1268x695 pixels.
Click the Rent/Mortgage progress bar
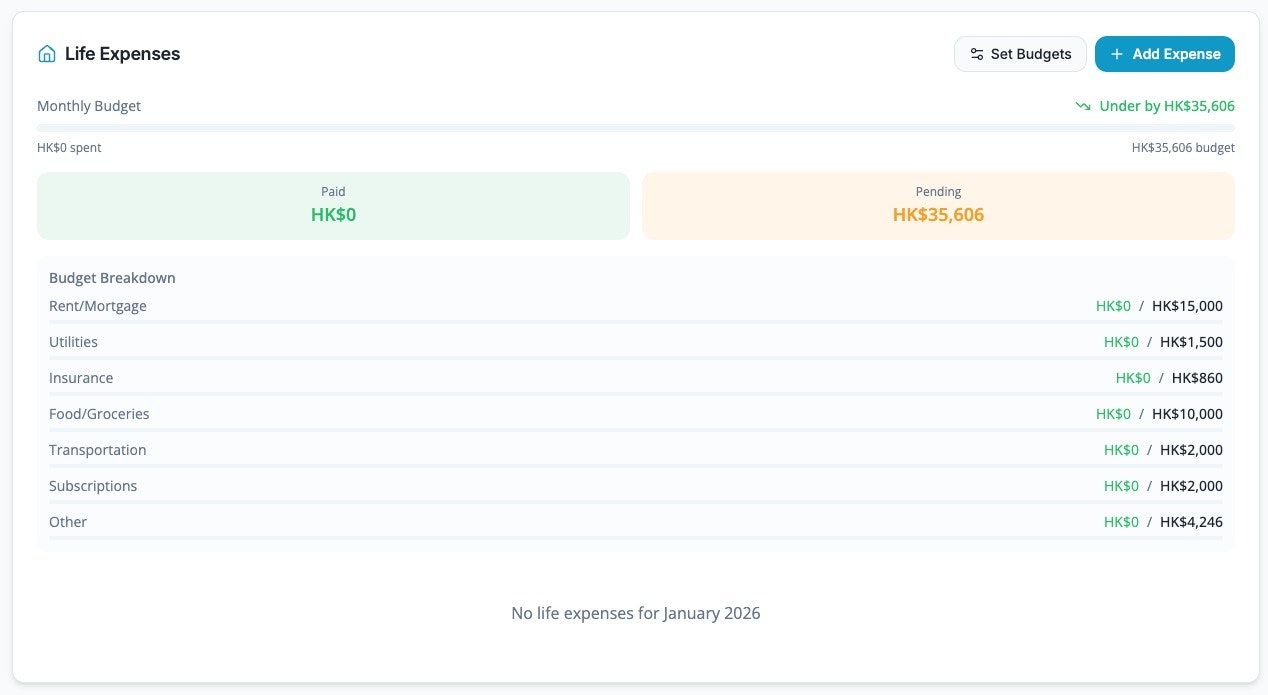point(636,322)
